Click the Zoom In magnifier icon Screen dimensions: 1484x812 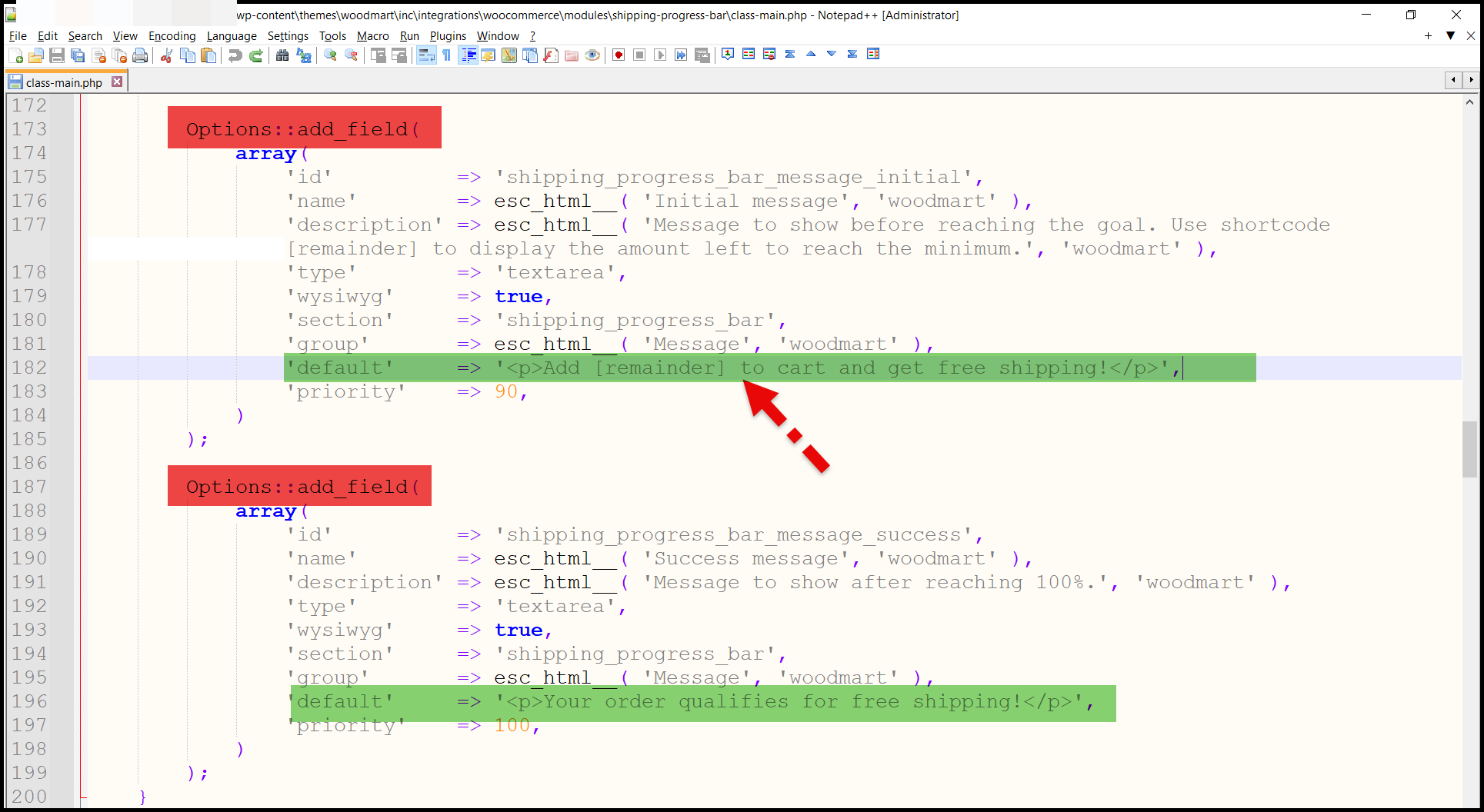coord(331,55)
